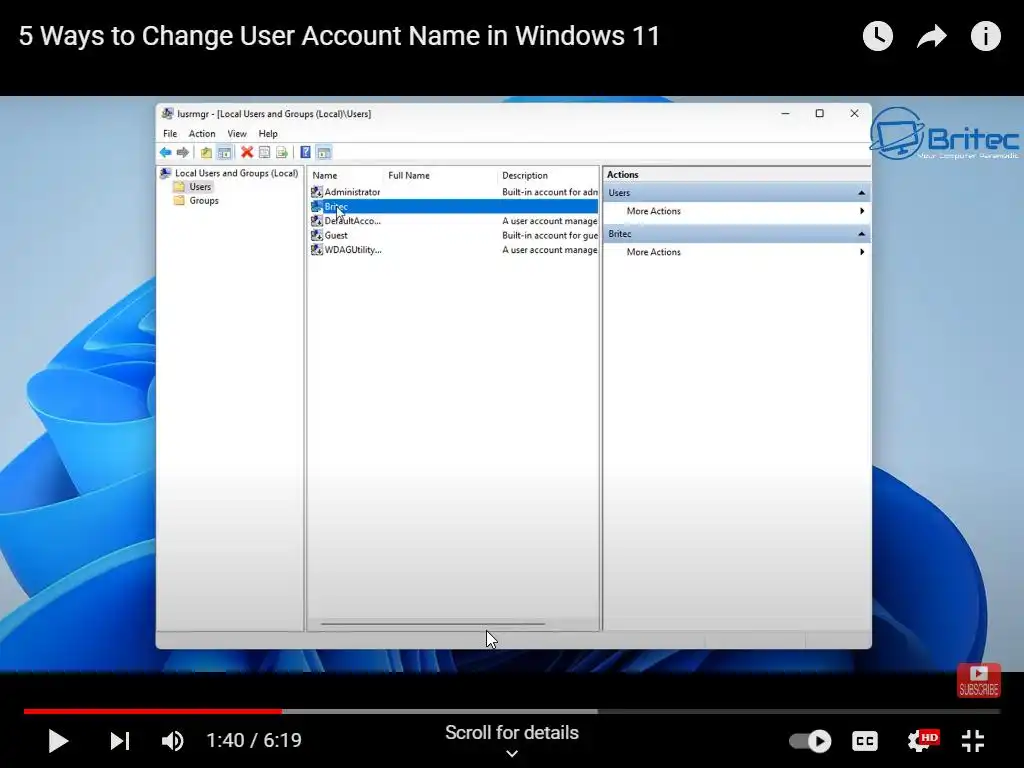Mute the video volume speaker icon
Image resolution: width=1024 pixels, height=768 pixels.
tap(172, 741)
